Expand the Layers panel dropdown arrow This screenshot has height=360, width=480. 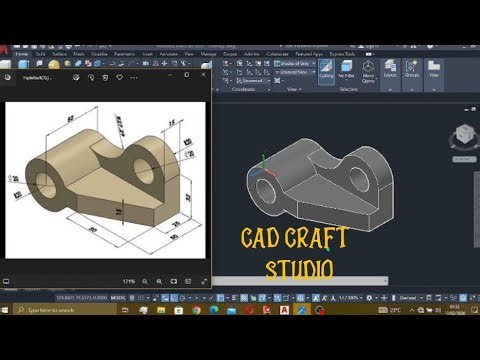pyautogui.click(x=390, y=89)
